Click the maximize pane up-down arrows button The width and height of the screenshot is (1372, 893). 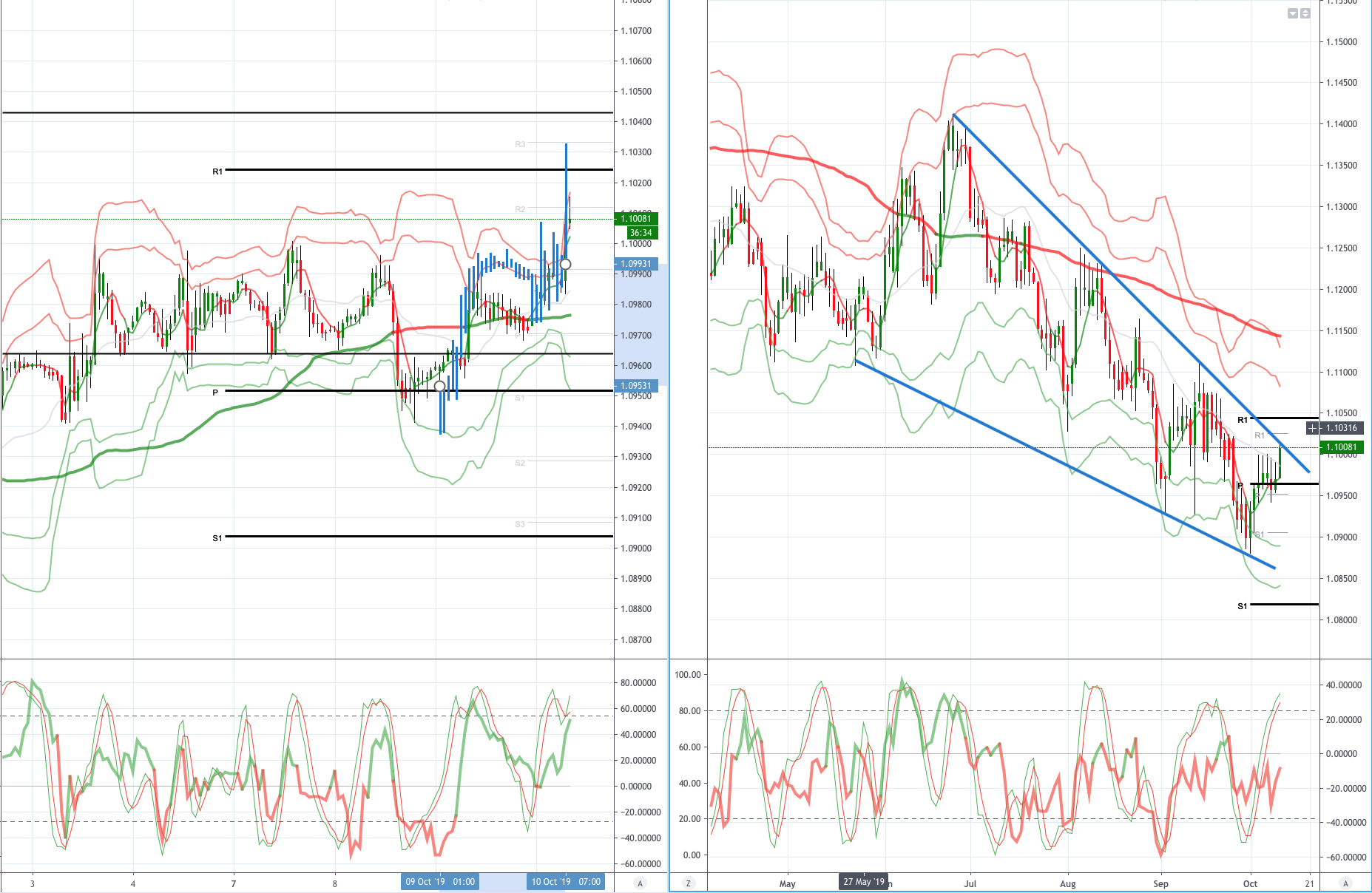point(1305,13)
